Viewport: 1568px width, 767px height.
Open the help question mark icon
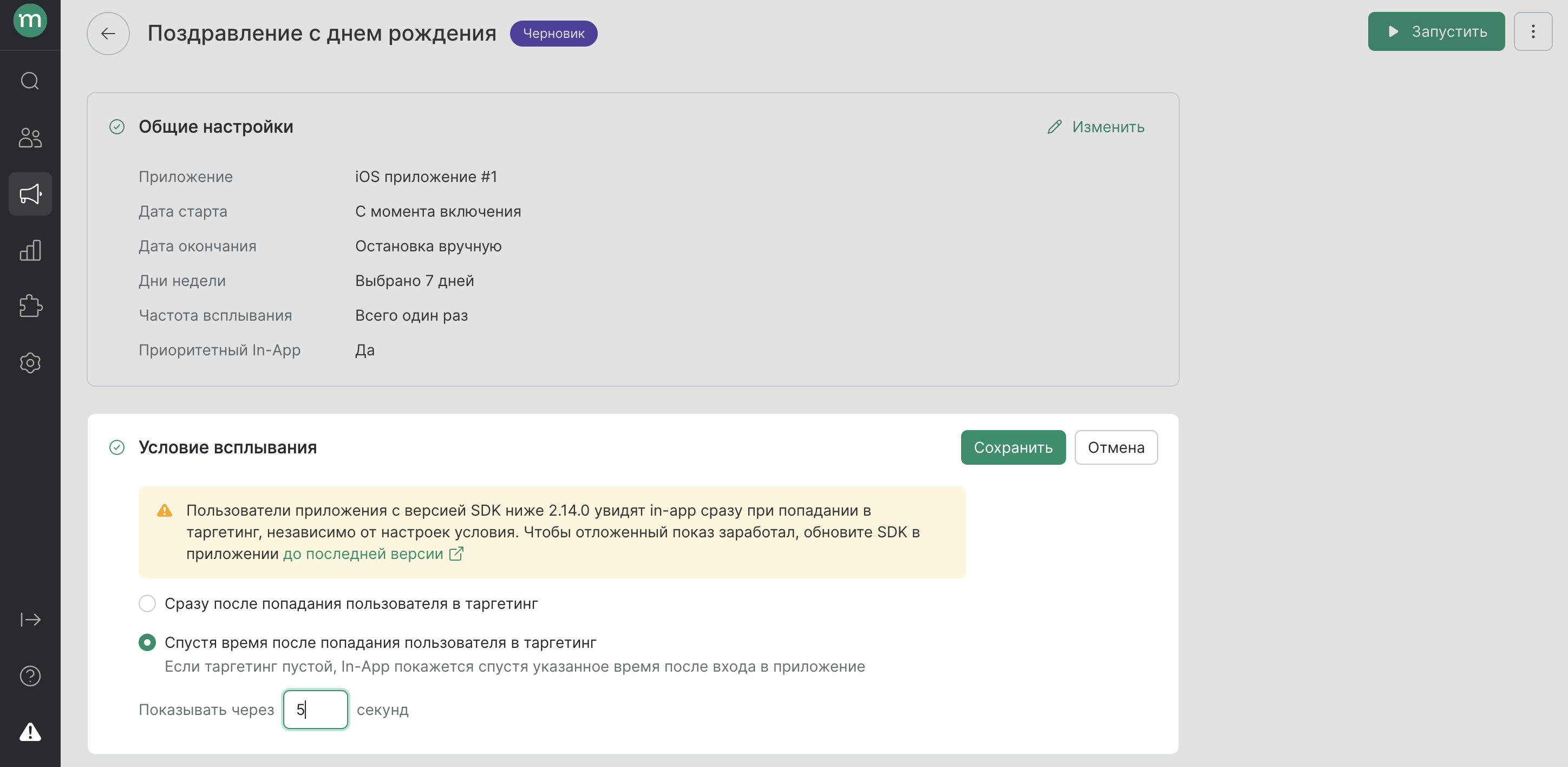point(30,675)
